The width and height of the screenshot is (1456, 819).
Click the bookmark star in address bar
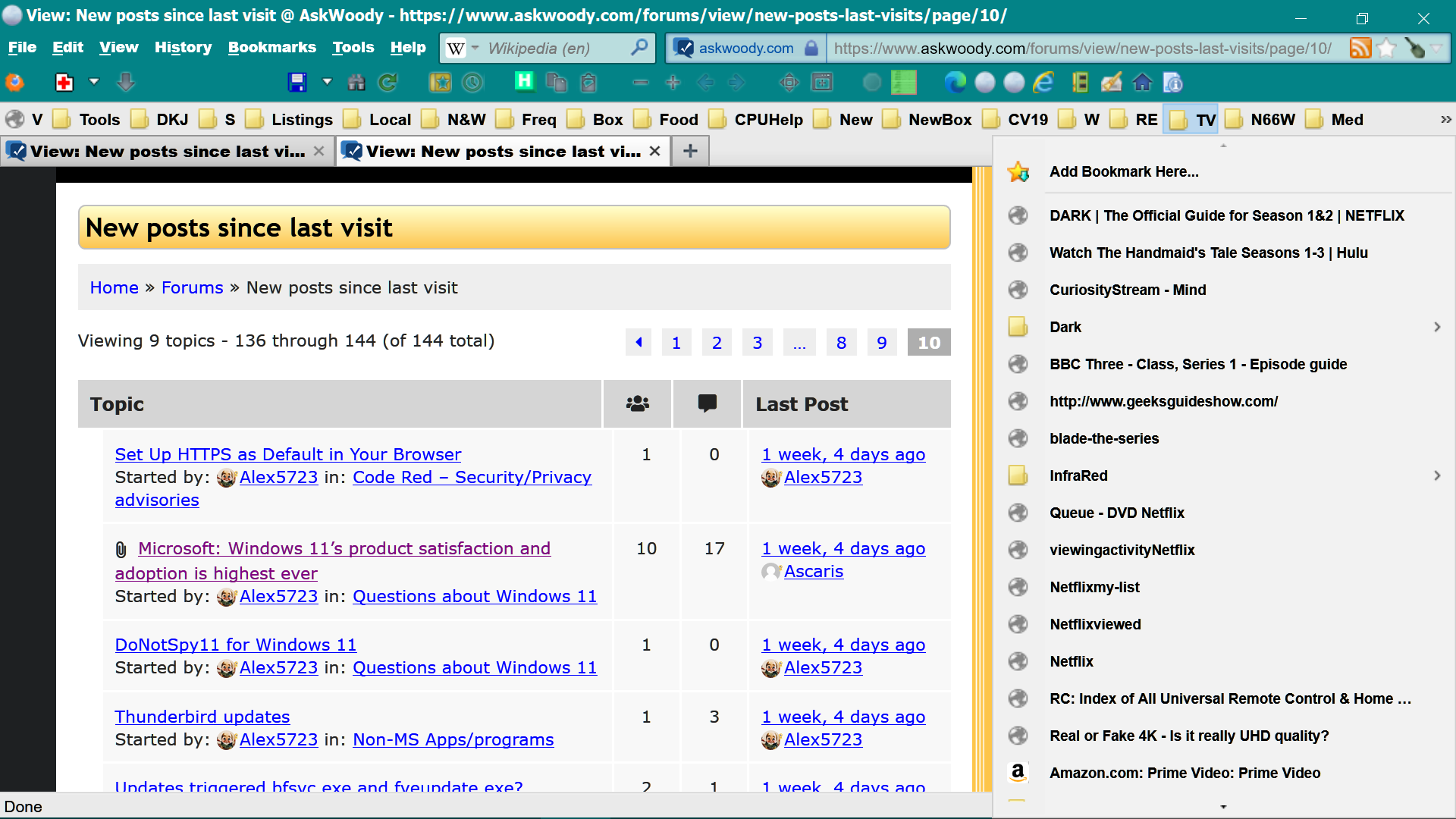pos(1386,49)
